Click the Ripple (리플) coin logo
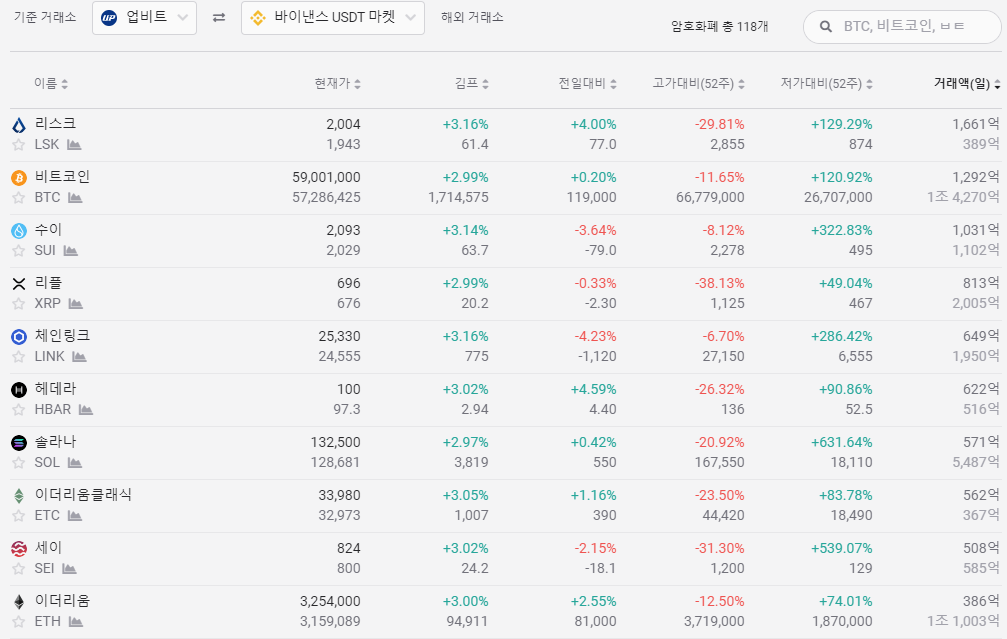1007x639 pixels. point(19,283)
